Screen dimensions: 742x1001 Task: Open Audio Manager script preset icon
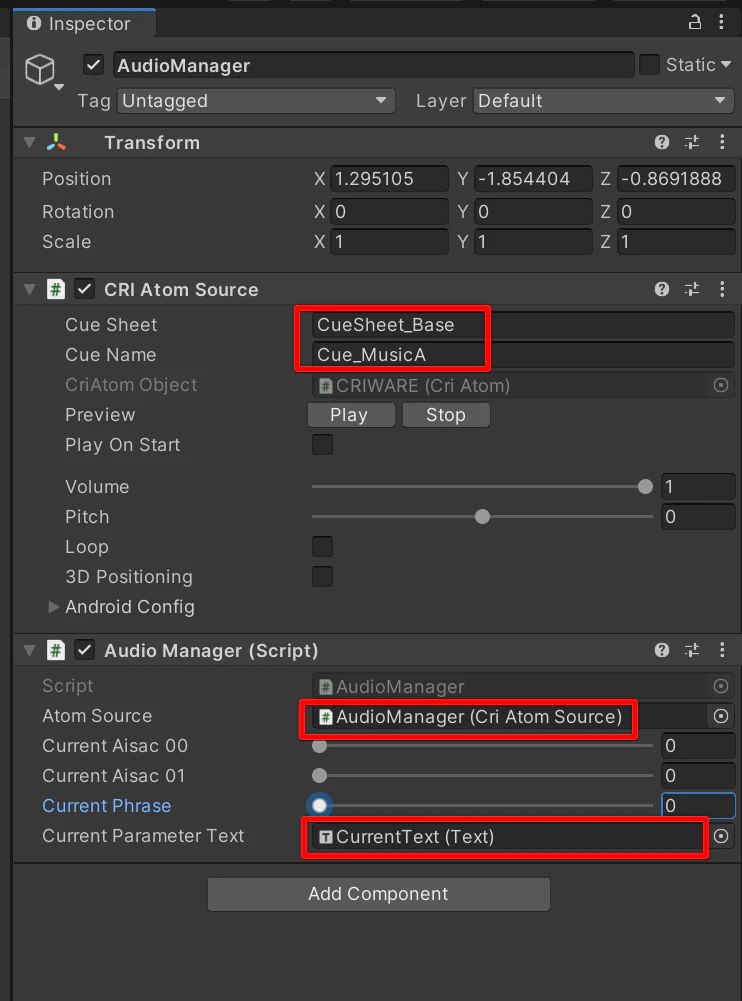692,650
